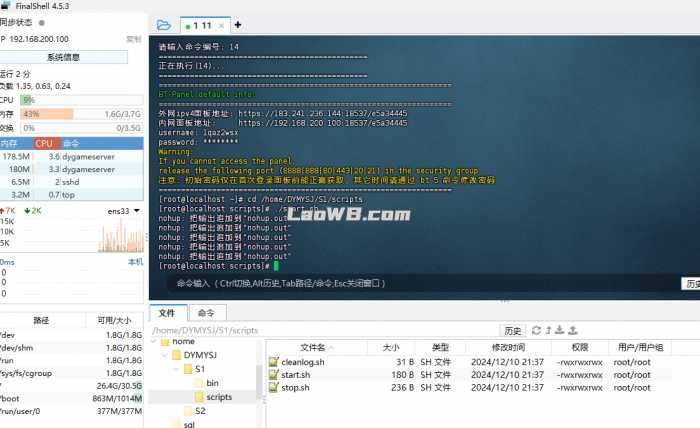Viewport: 700px width, 428px height.
Task: Sort disk list by 可用/大小 header
Action: coord(114,320)
